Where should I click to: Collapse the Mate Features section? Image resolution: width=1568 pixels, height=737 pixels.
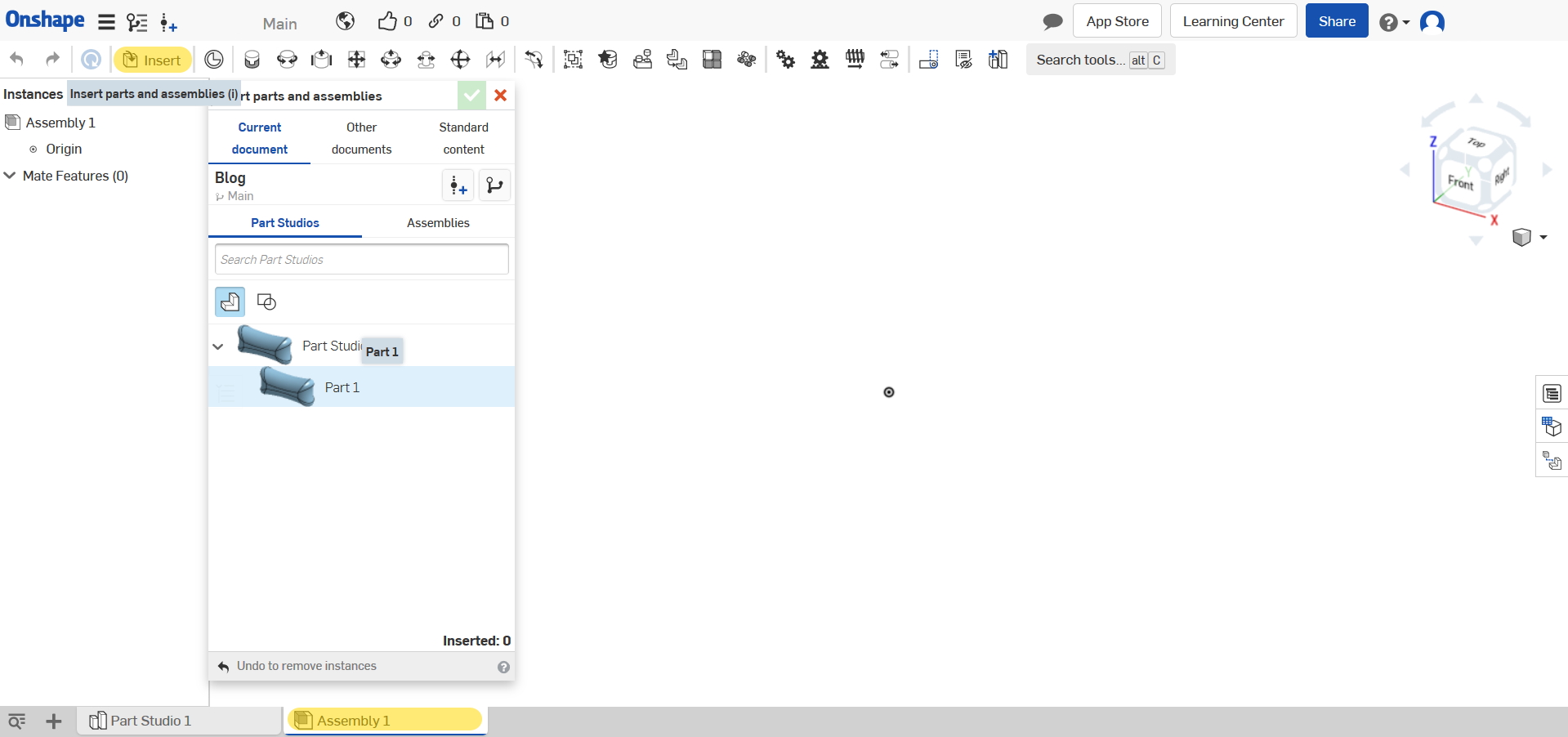pos(11,176)
